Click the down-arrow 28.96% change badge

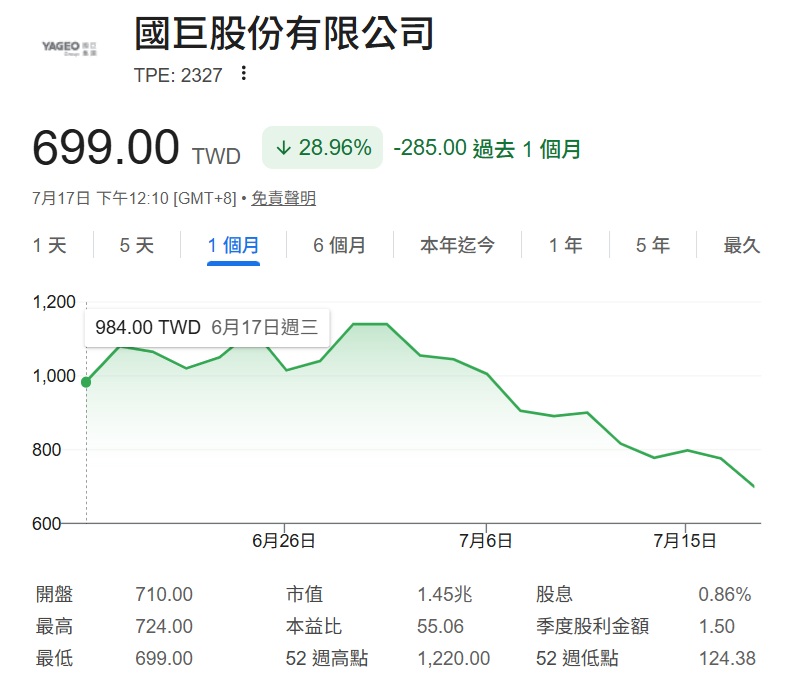(322, 147)
